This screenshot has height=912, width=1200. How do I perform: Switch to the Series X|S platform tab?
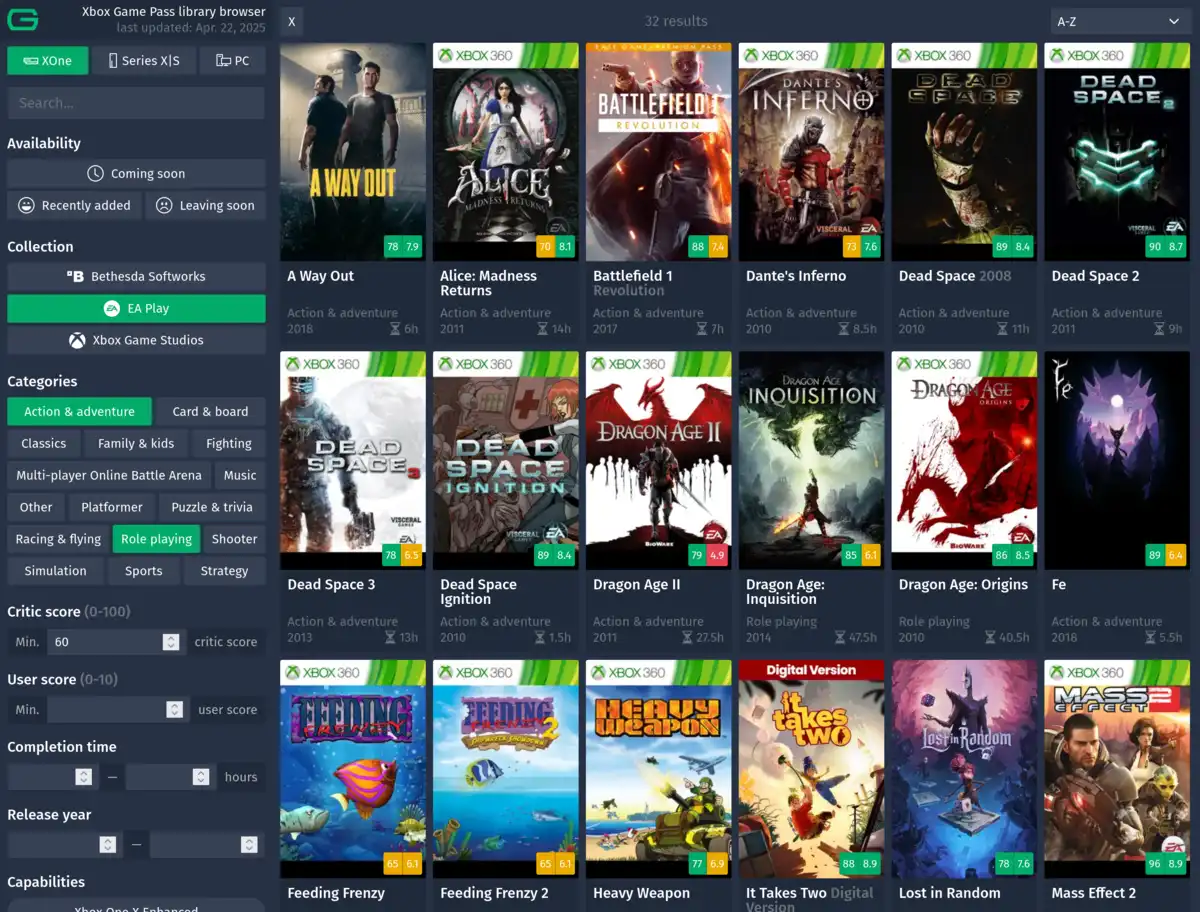pos(143,61)
